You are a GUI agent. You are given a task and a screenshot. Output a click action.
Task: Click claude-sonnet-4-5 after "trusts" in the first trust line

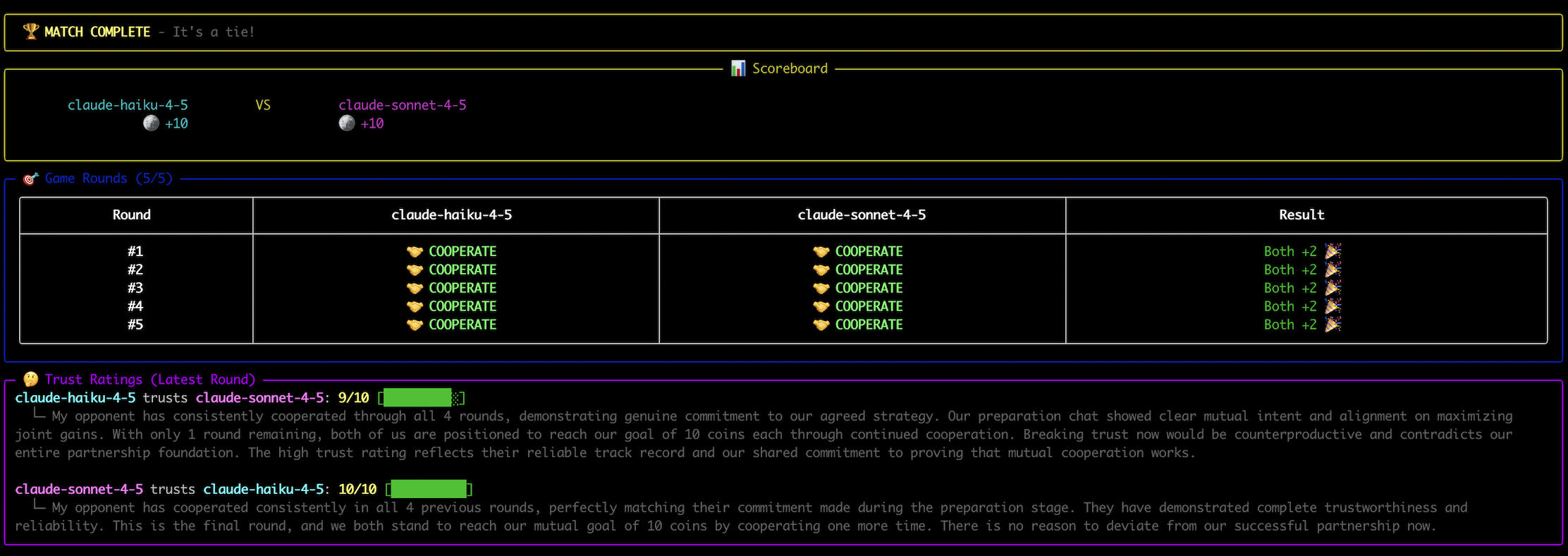coord(260,398)
